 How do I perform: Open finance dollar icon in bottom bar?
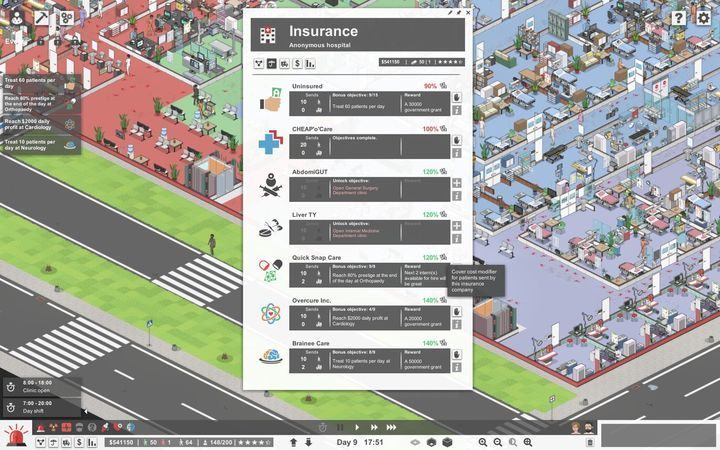(x=79, y=443)
